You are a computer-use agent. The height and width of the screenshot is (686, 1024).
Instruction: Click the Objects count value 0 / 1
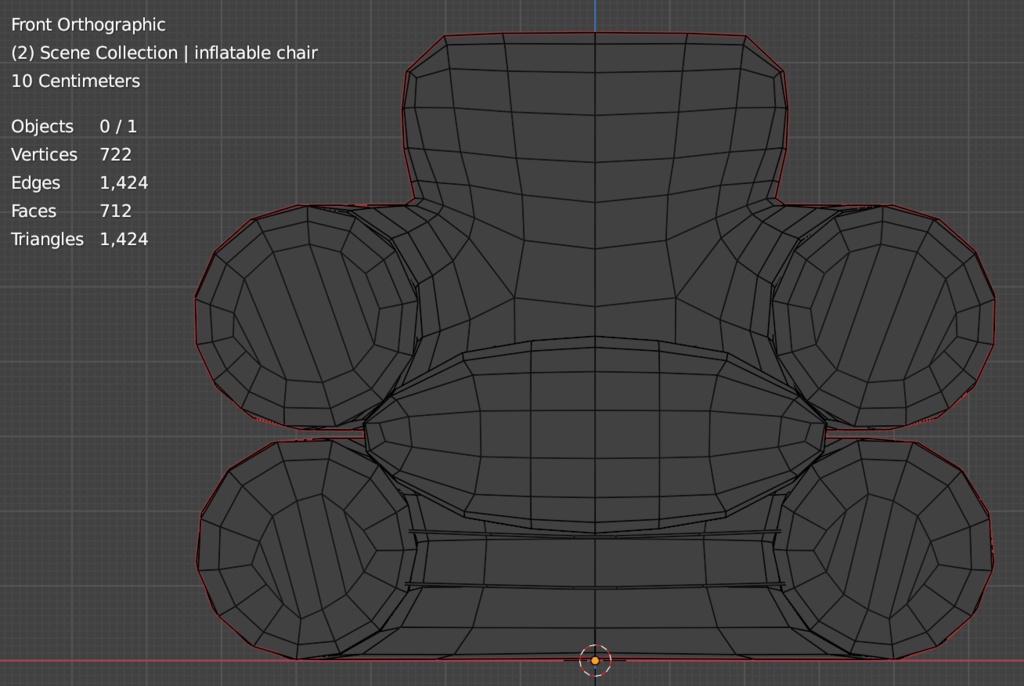(x=118, y=126)
